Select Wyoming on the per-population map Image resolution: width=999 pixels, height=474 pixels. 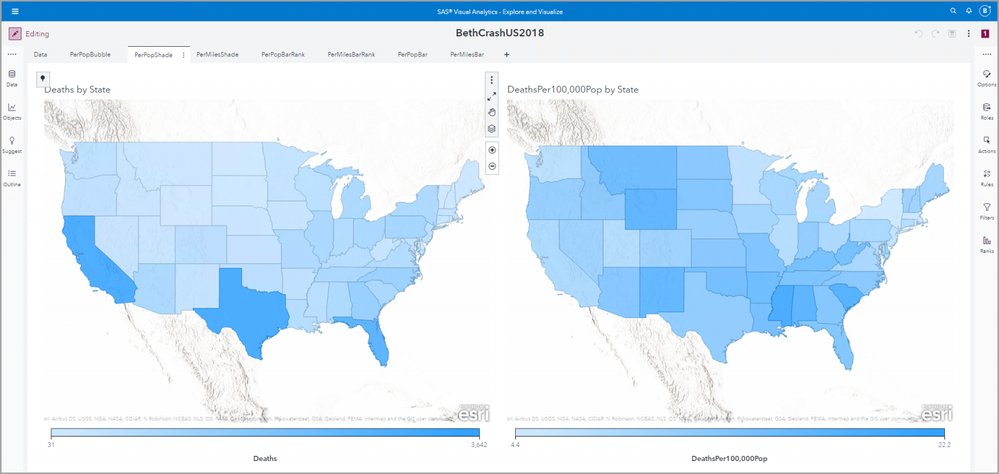(650, 209)
